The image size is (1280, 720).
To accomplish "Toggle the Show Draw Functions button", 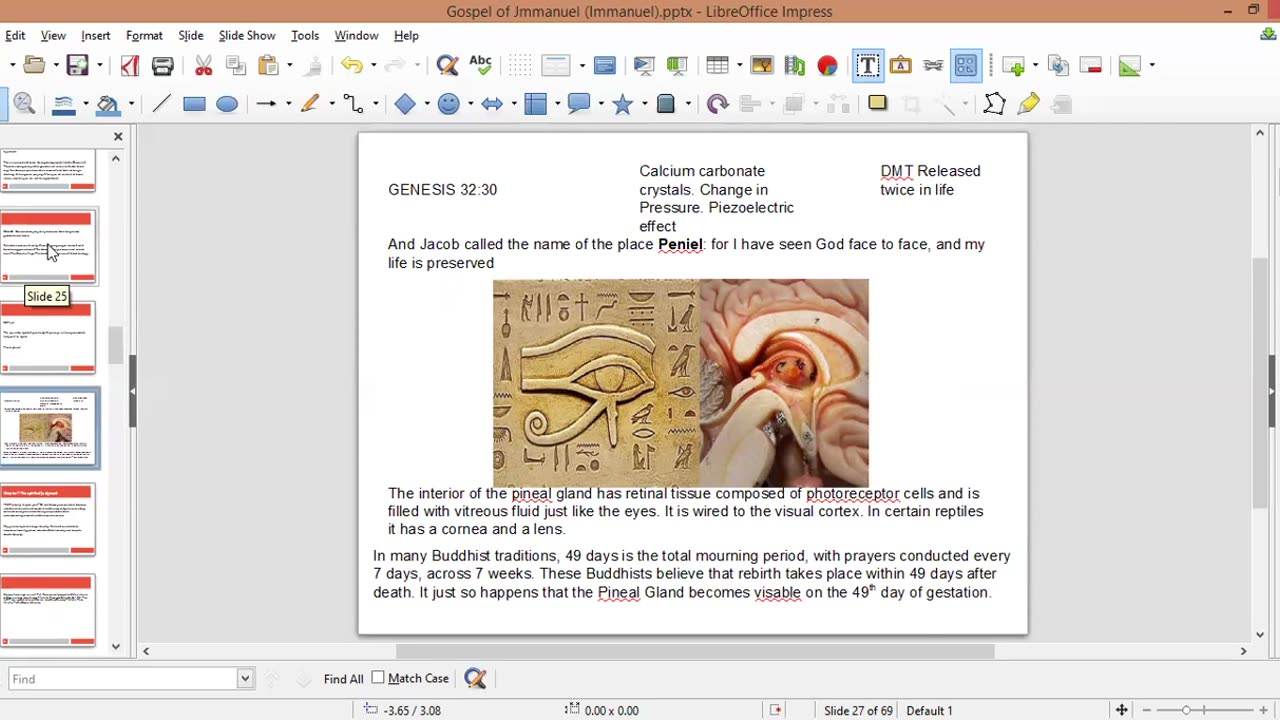I will [x=965, y=66].
